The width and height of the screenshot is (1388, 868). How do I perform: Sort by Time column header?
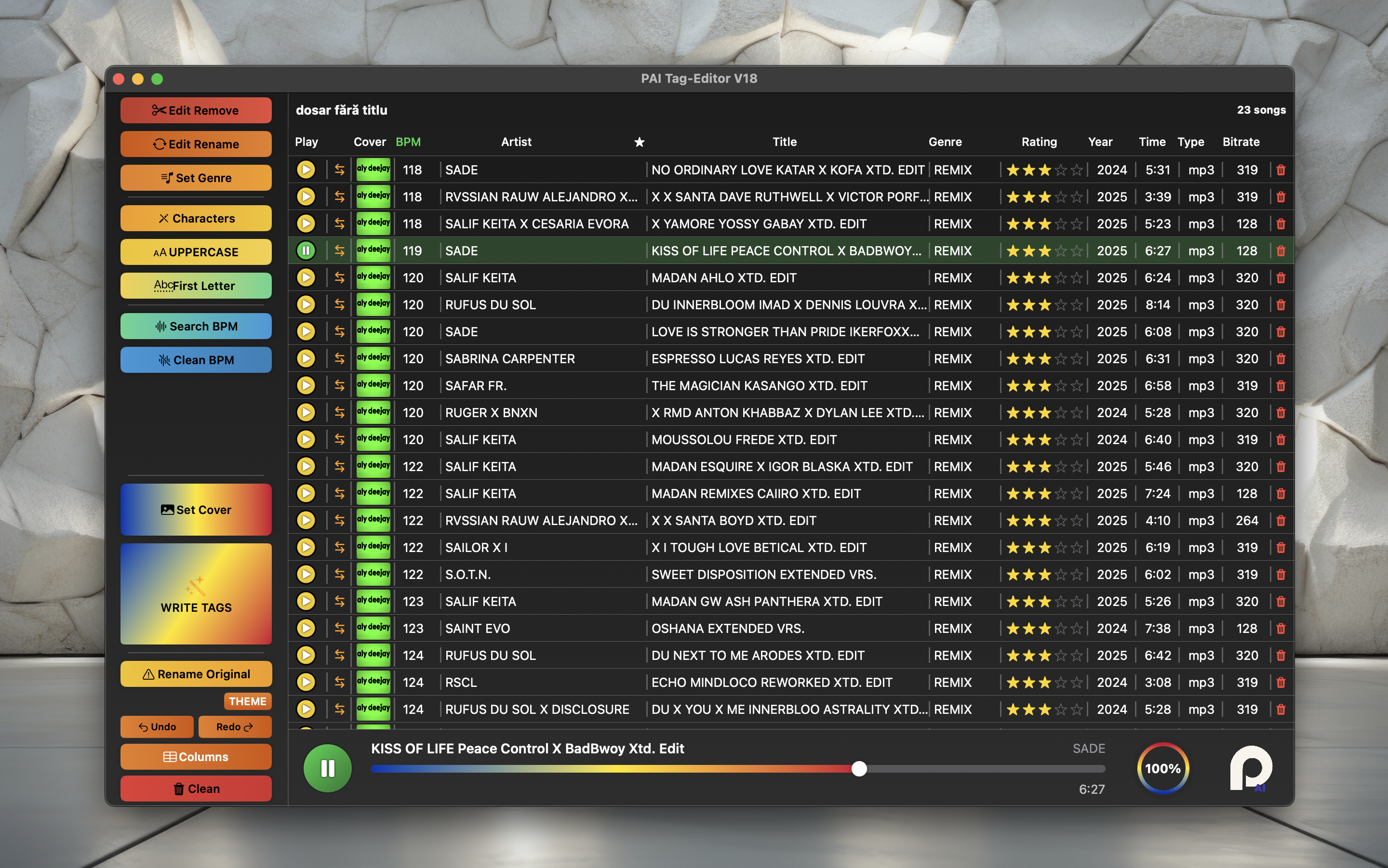(x=1152, y=142)
